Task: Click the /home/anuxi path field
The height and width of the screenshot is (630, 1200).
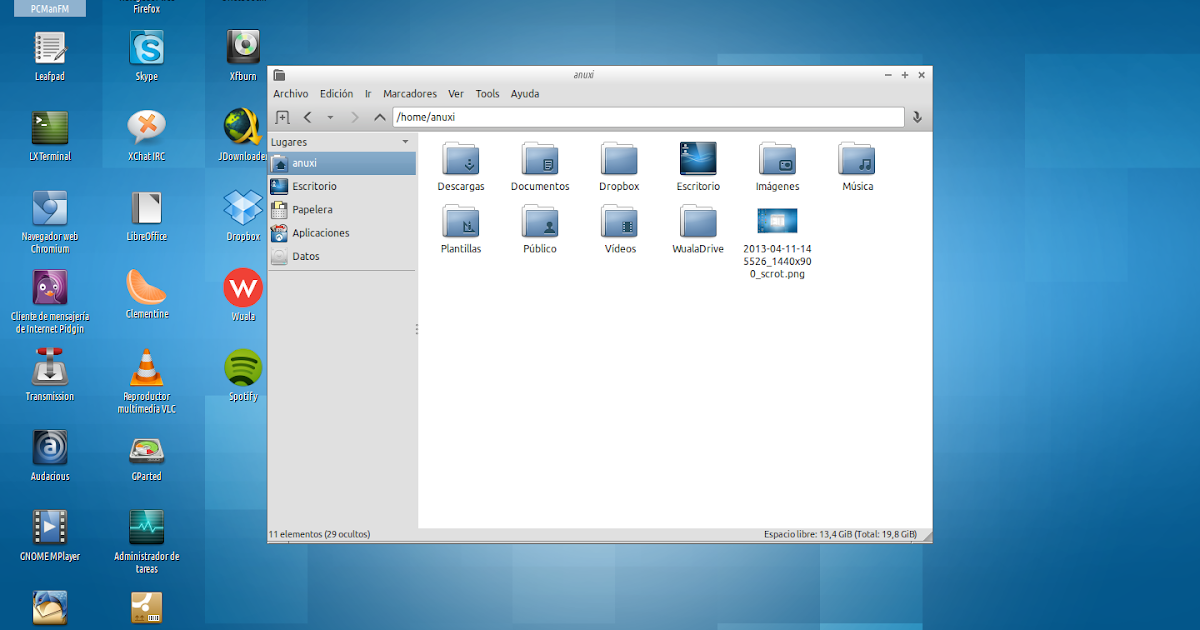Action: 648,118
